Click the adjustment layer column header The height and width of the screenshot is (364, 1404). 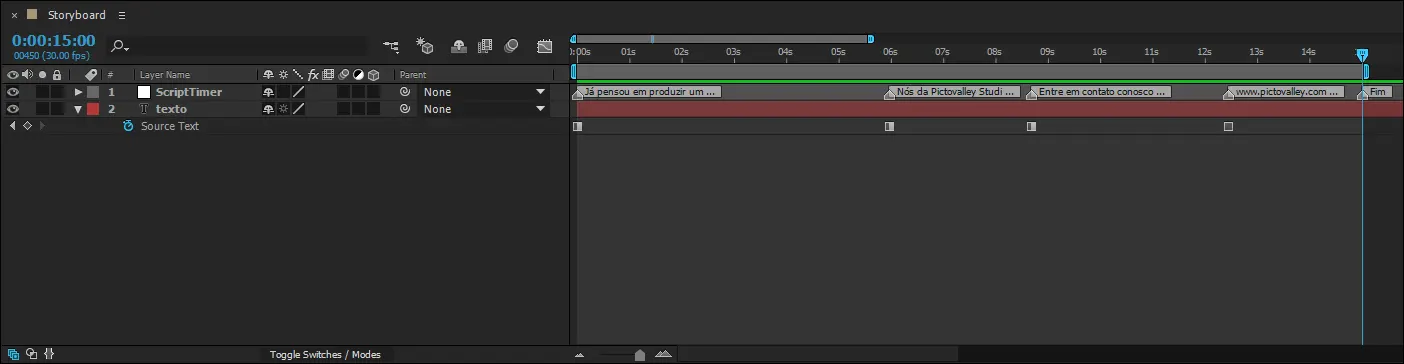pos(358,75)
